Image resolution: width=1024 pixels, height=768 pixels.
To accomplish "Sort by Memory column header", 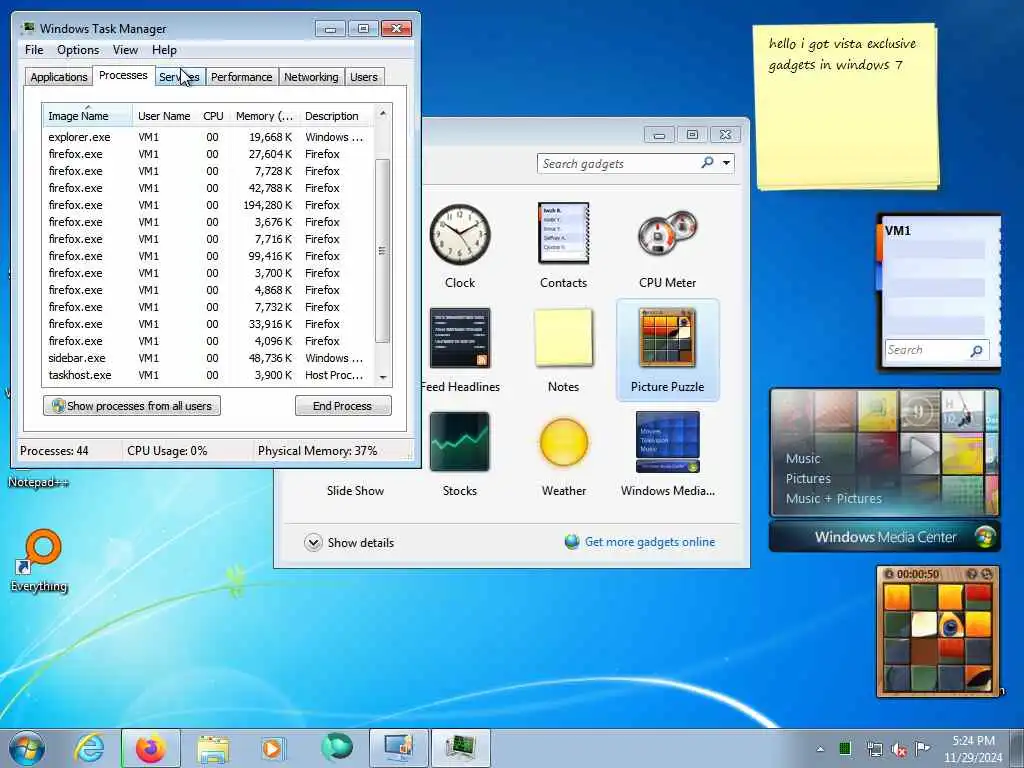I will click(x=264, y=116).
